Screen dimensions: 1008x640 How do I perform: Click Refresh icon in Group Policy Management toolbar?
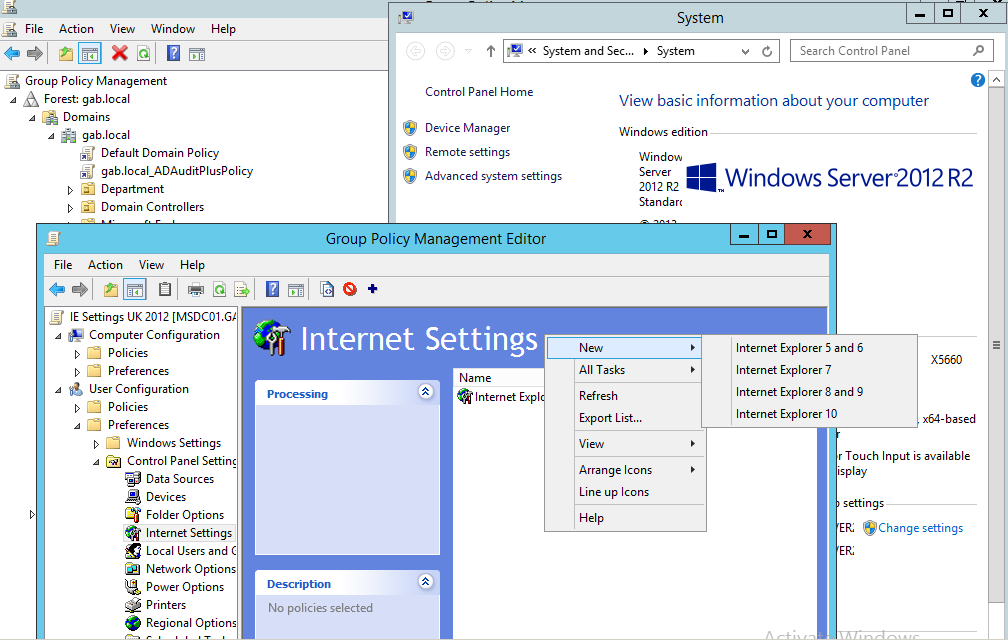(143, 53)
